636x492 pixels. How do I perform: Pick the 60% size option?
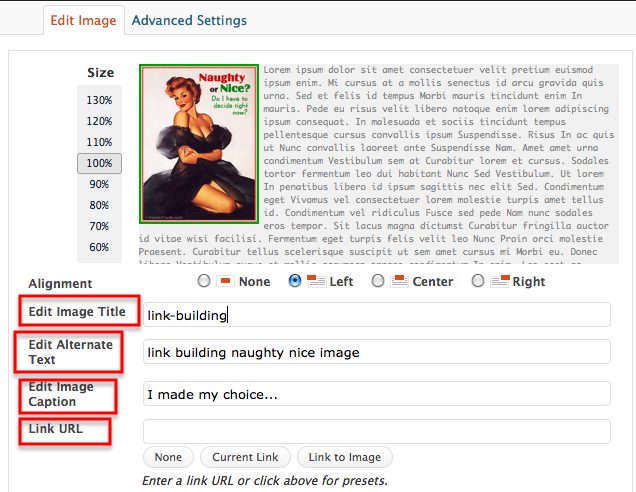coord(99,247)
